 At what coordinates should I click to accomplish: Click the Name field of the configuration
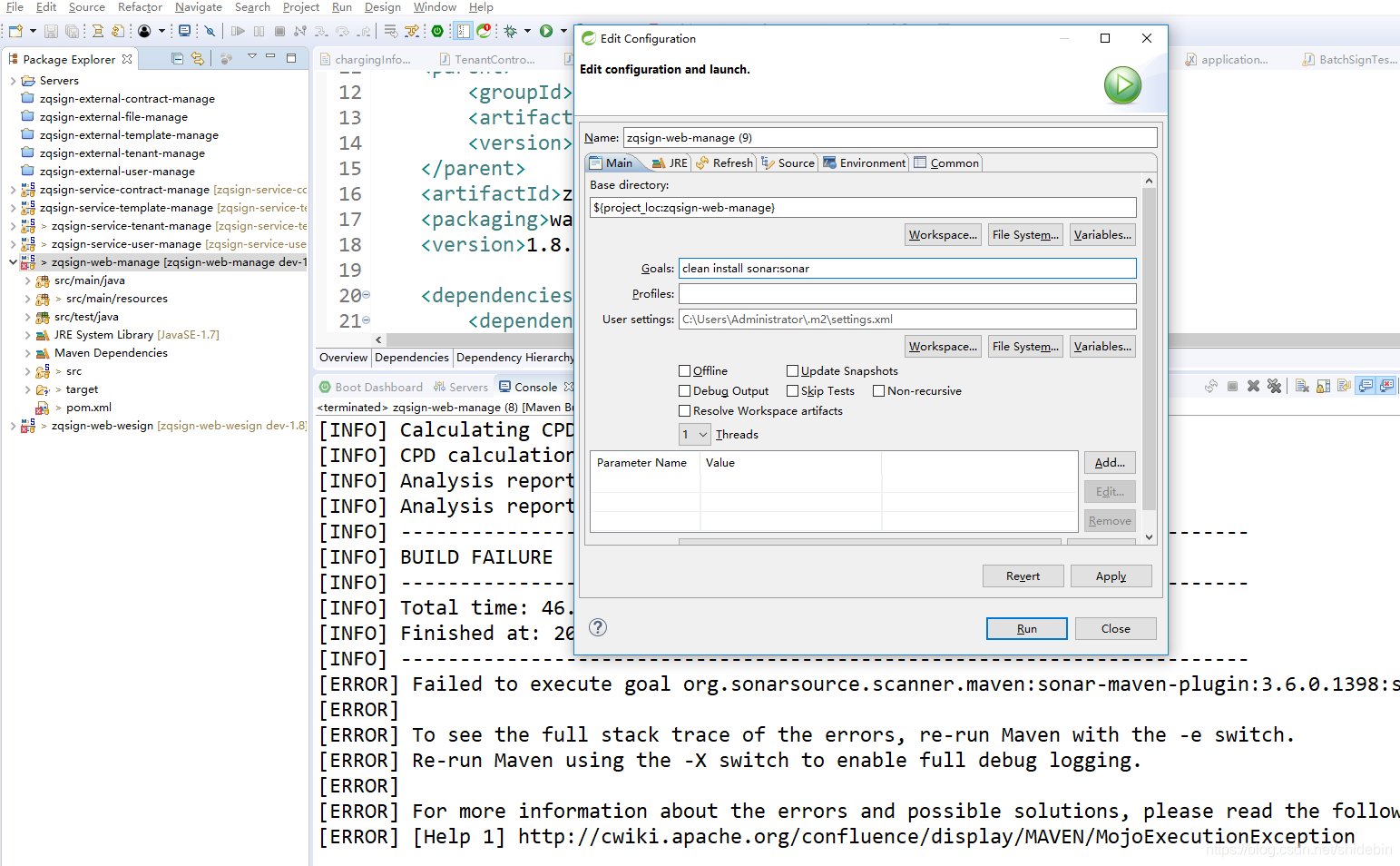click(890, 137)
